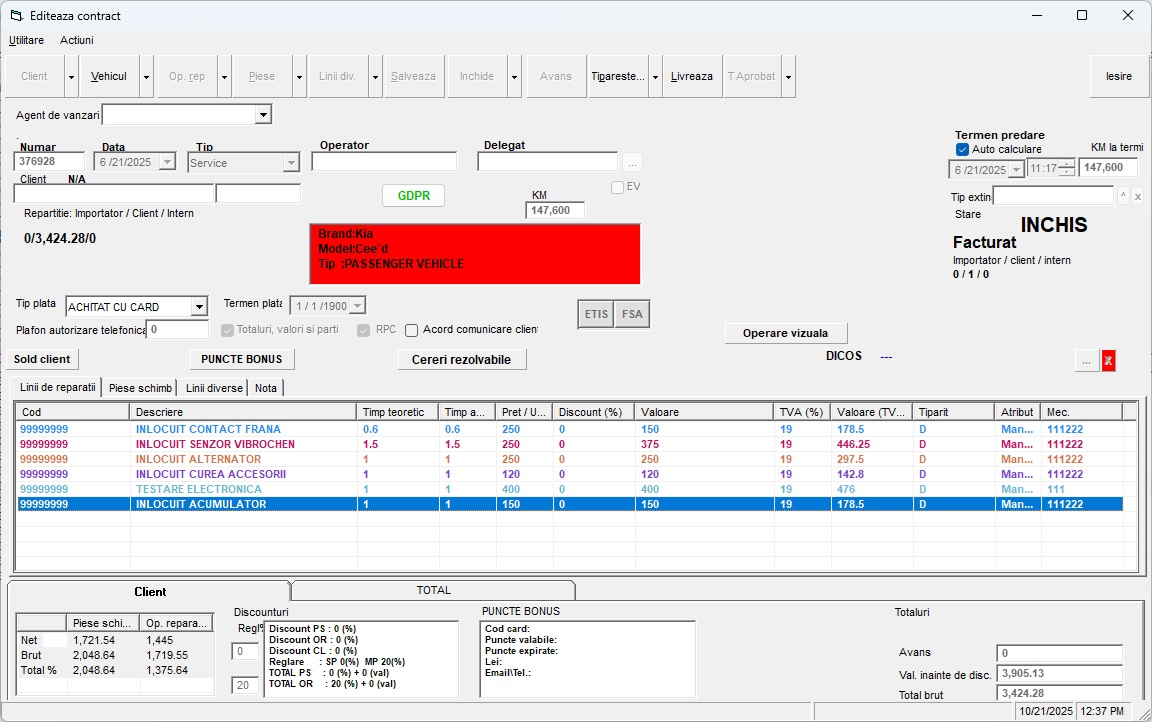Open the Agent de vanzari dropdown
Image resolution: width=1152 pixels, height=722 pixels.
click(263, 115)
